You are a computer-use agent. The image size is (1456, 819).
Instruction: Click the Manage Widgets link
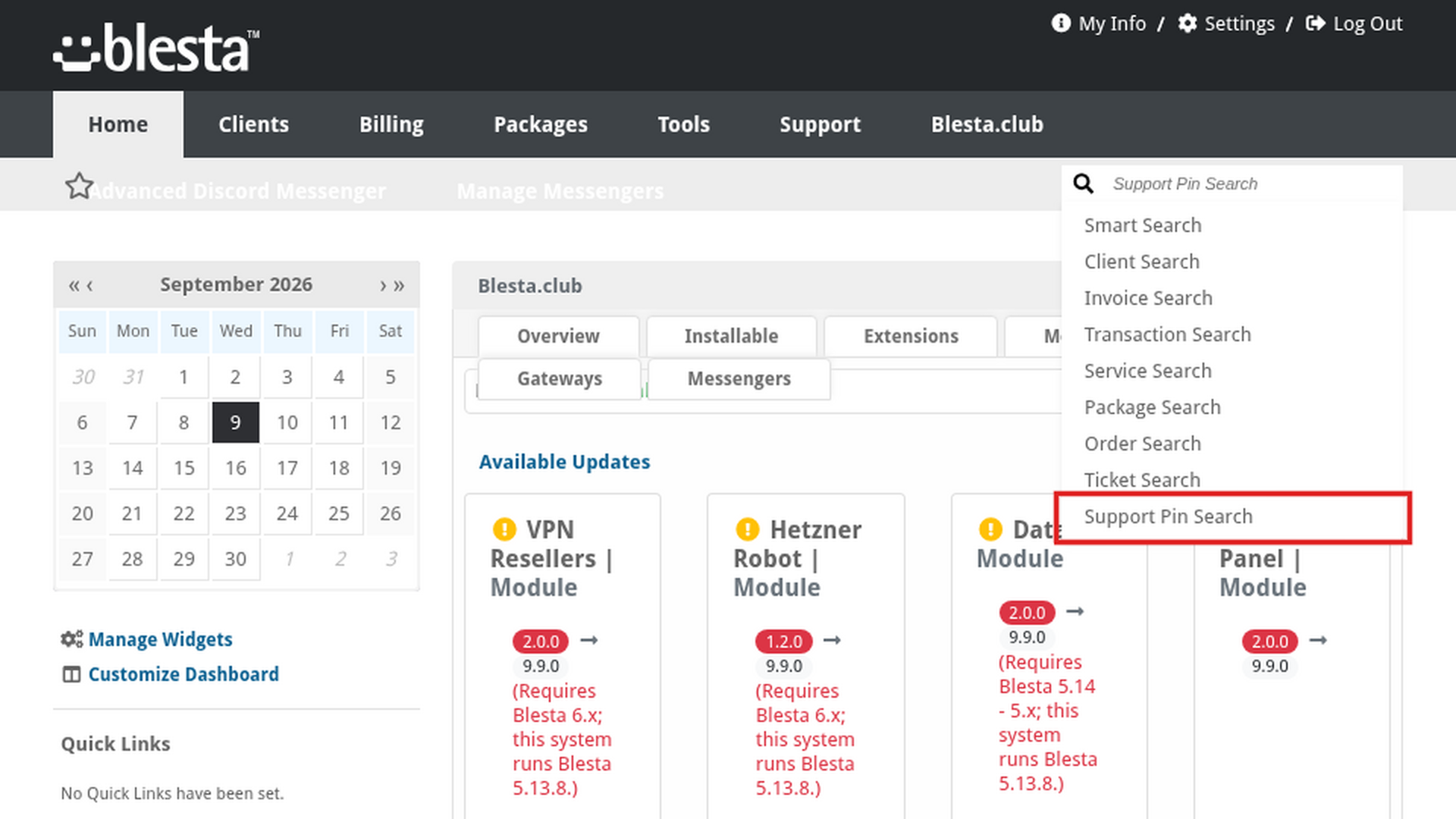point(160,639)
